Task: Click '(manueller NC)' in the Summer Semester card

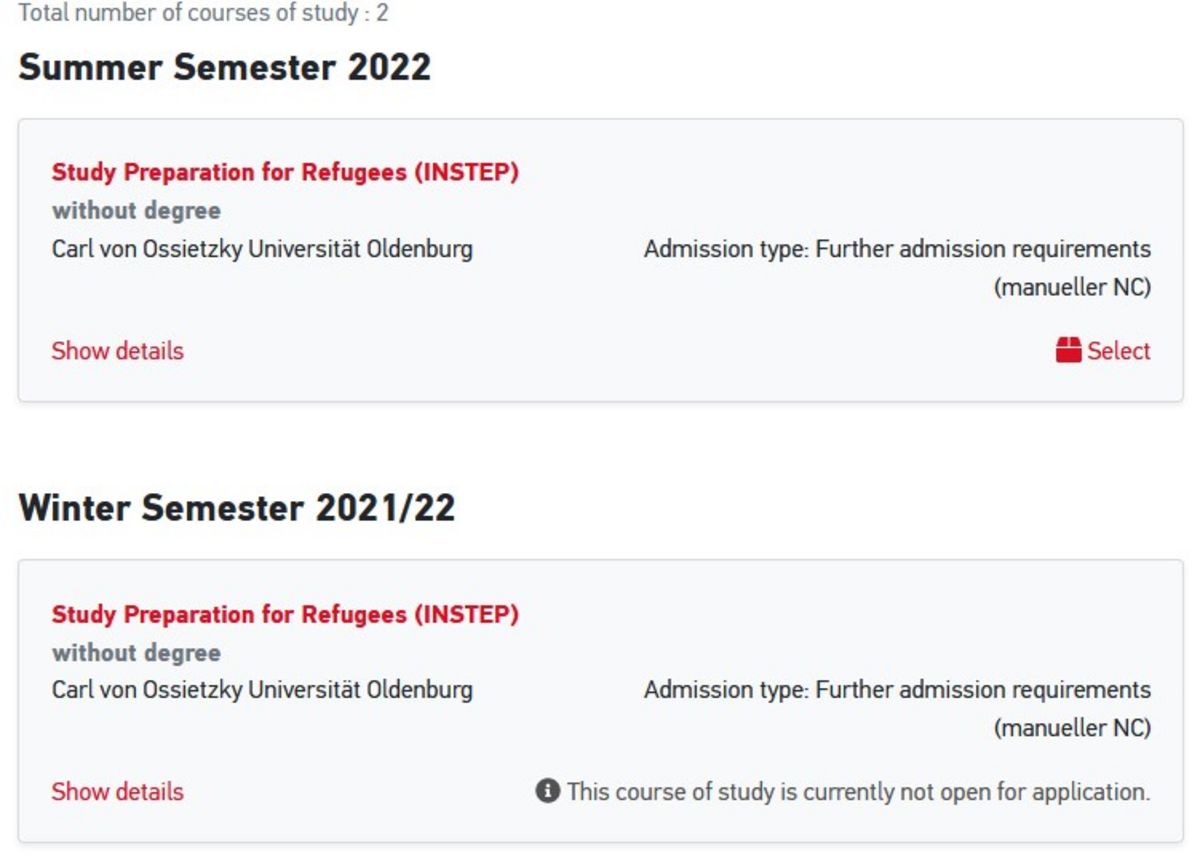Action: coord(1072,288)
